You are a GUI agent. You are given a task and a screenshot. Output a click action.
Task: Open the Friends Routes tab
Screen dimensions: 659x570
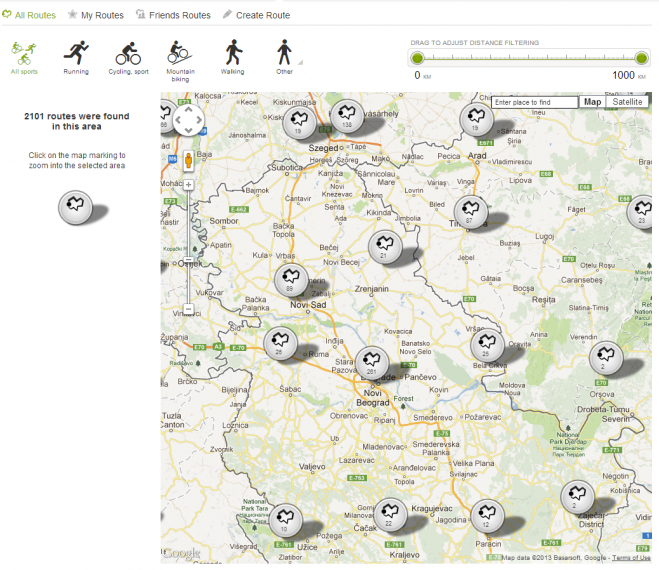[173, 15]
